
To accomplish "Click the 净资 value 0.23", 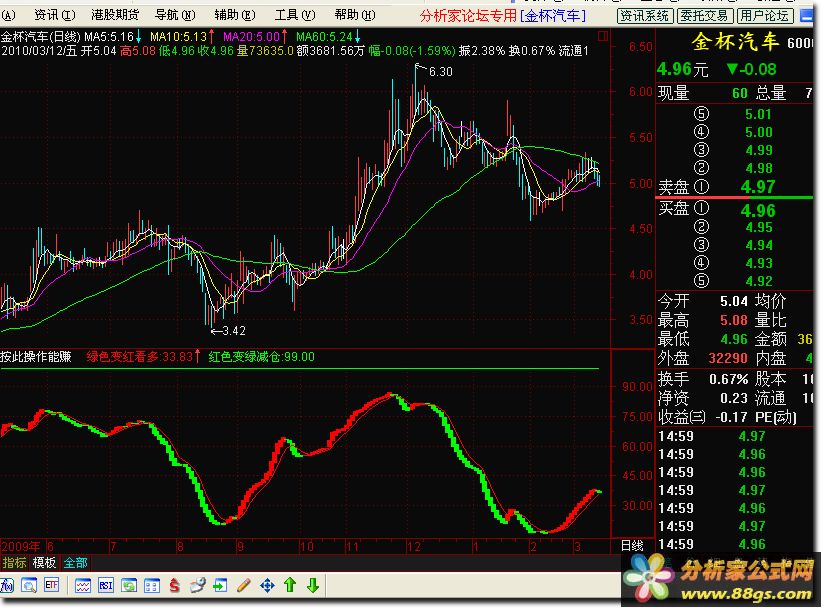I will coord(733,398).
